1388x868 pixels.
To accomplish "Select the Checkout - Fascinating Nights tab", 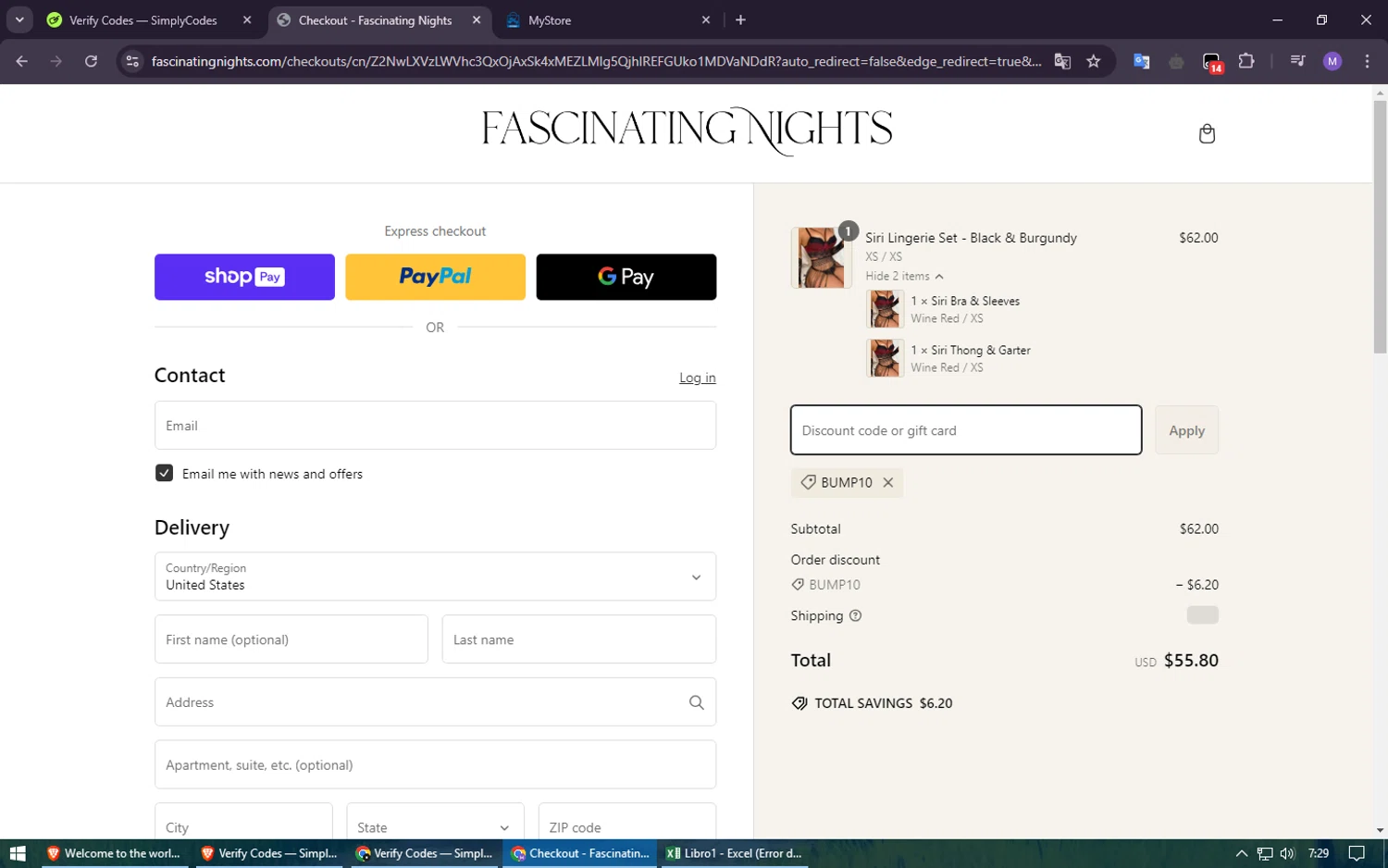I will [x=375, y=19].
